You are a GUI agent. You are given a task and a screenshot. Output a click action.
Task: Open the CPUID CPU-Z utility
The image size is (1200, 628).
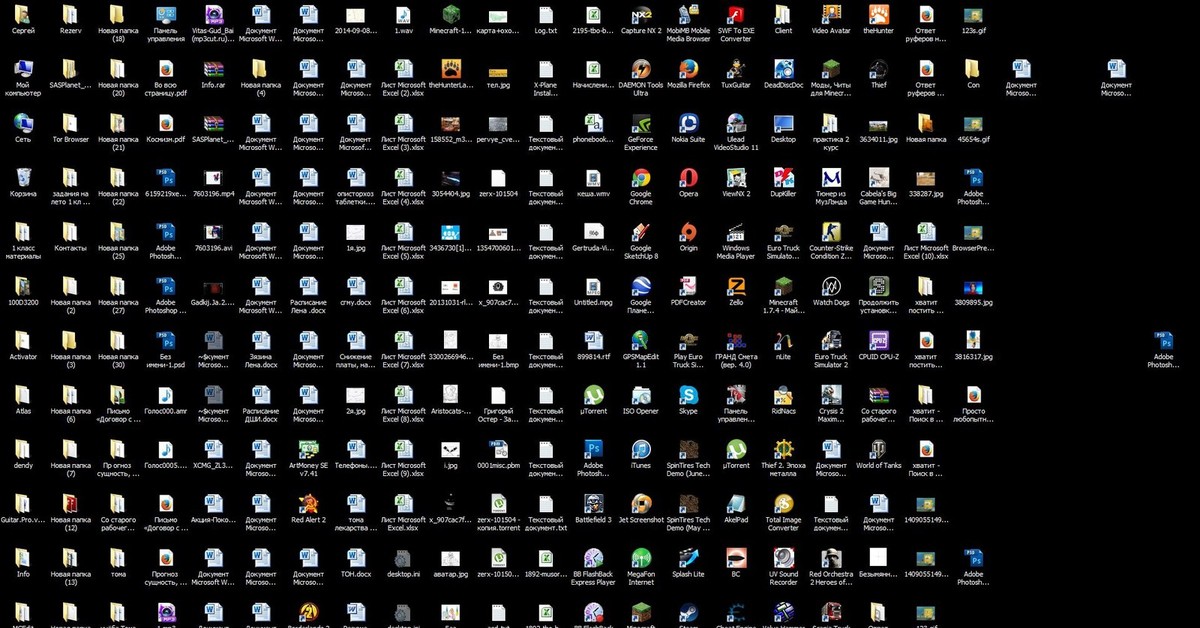pos(878,341)
